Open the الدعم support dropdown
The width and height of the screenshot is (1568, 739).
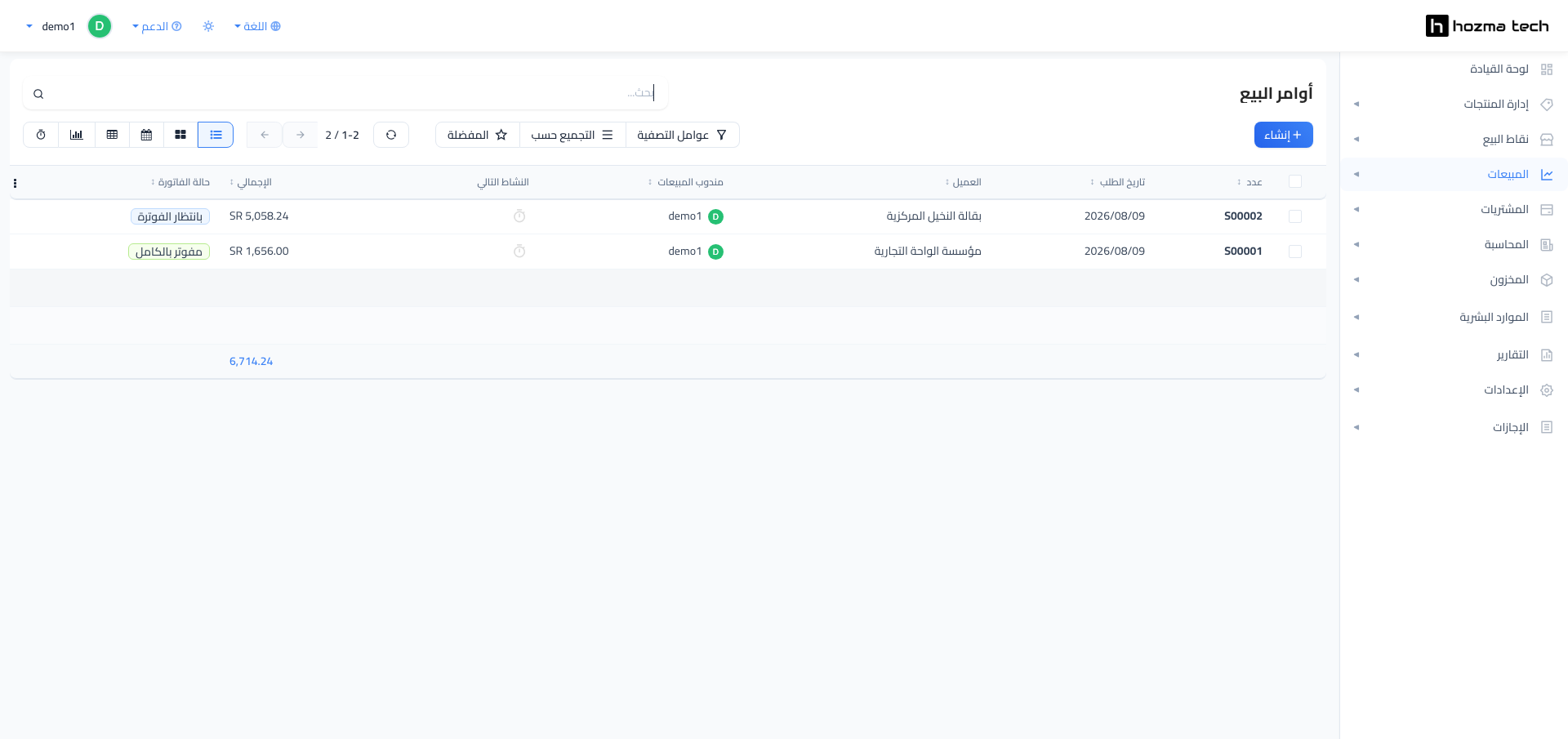pyautogui.click(x=157, y=26)
